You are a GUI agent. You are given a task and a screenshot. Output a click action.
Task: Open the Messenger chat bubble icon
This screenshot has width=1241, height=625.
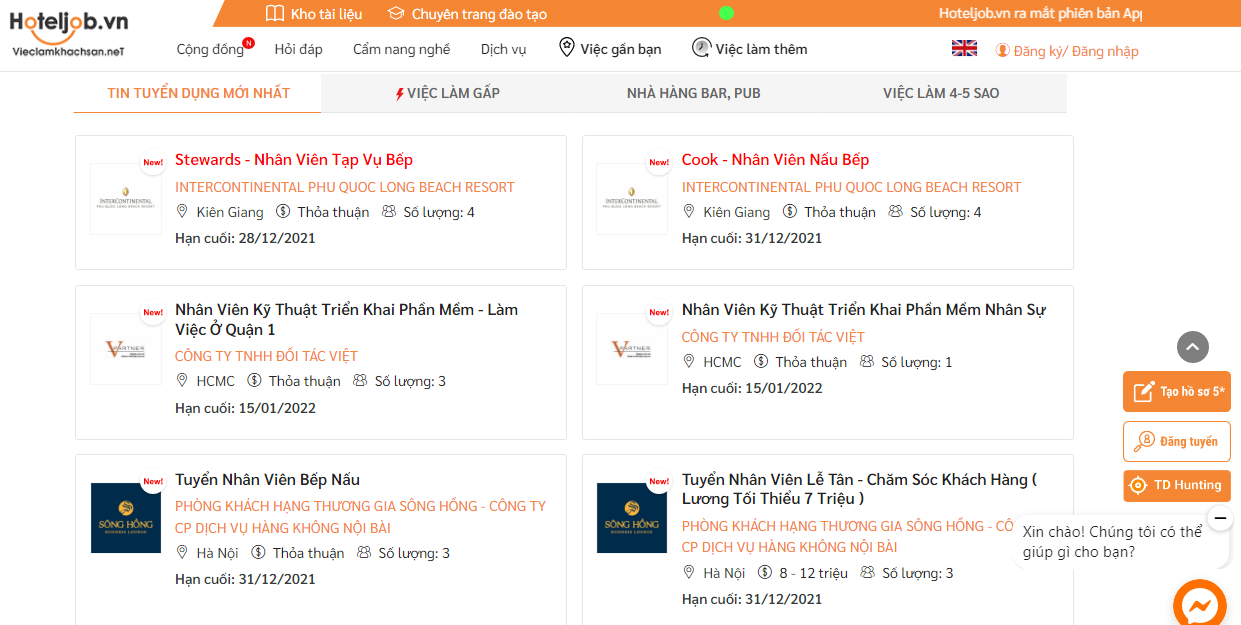coord(1200,605)
